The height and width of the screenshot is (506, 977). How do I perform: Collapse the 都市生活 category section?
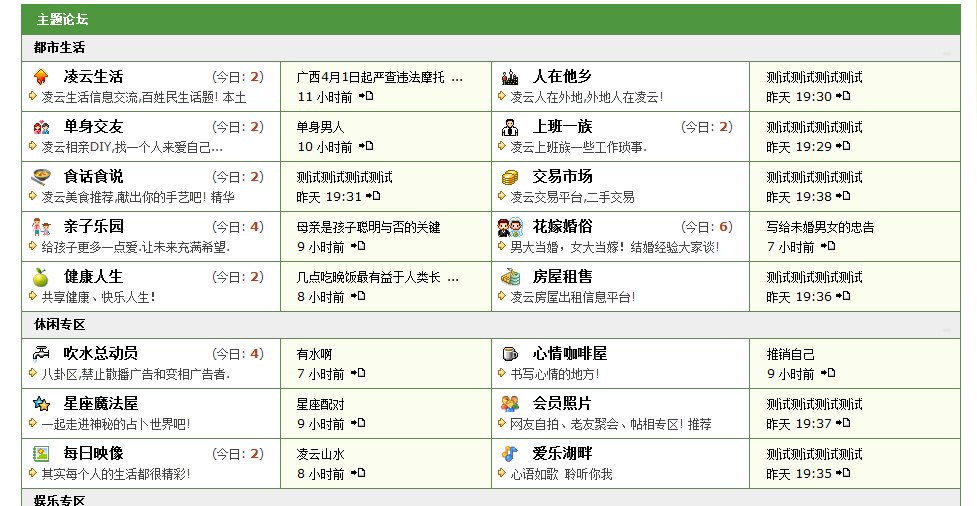click(946, 53)
